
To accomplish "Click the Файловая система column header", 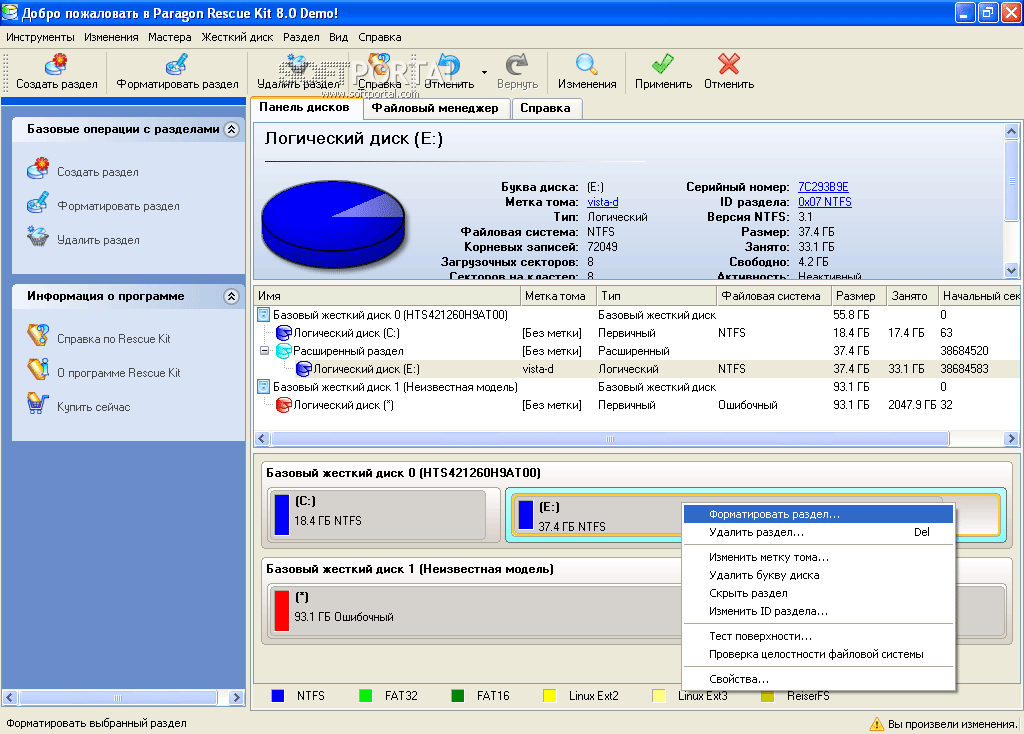I will (x=773, y=296).
